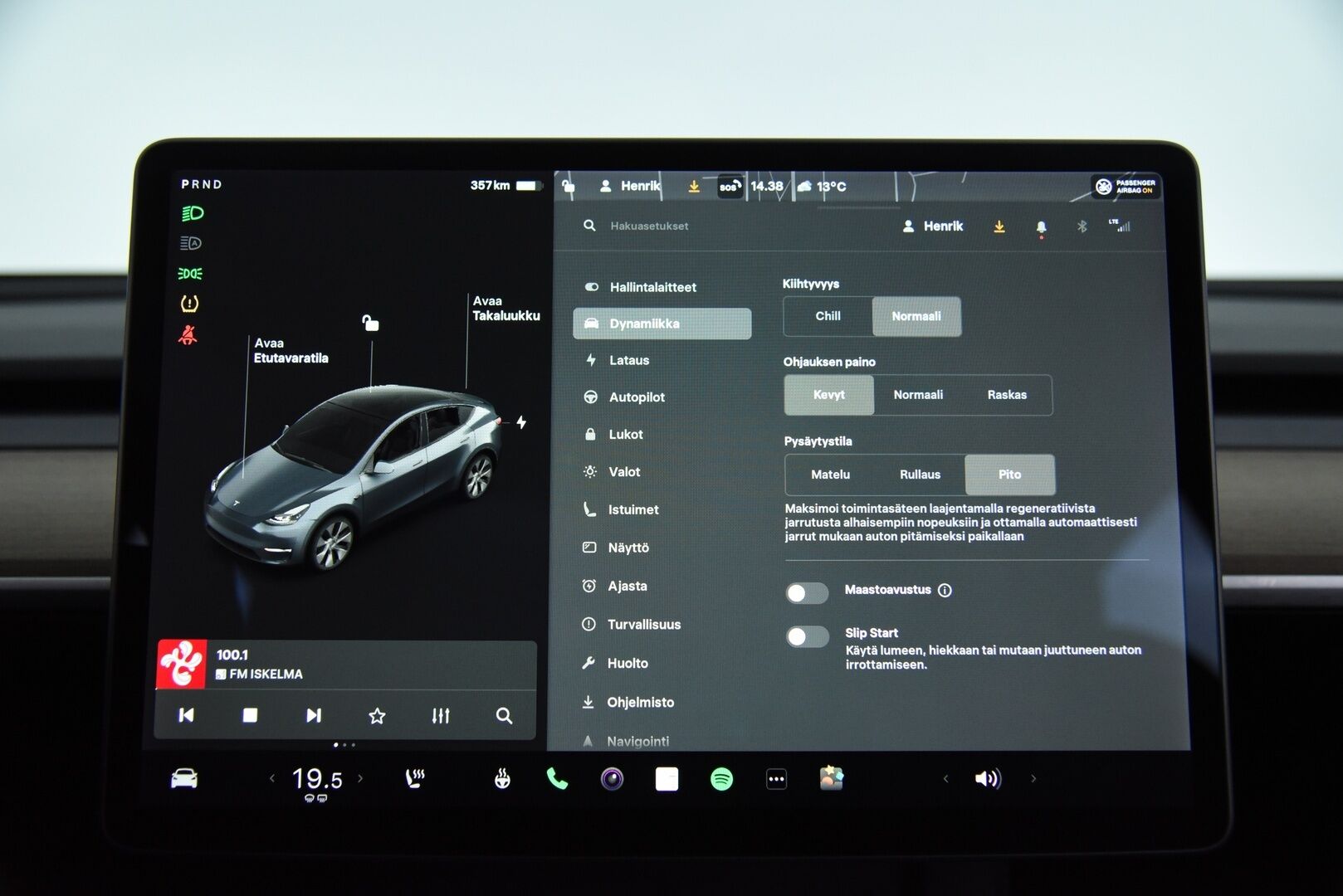Viewport: 1343px width, 896px height.
Task: Expand more apps with the ellipsis icon
Action: [x=775, y=778]
